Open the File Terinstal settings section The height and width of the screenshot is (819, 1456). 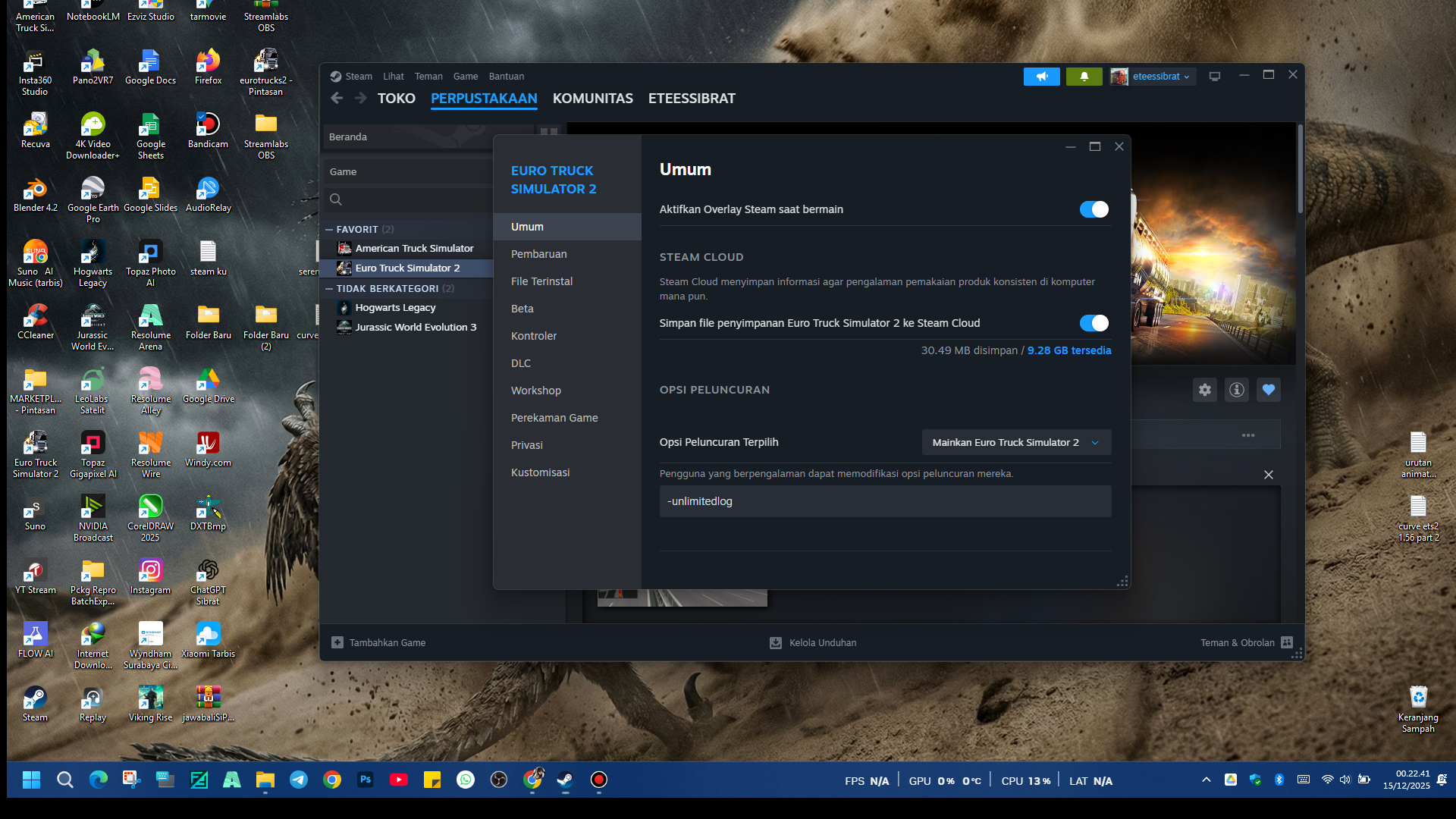pos(567,281)
